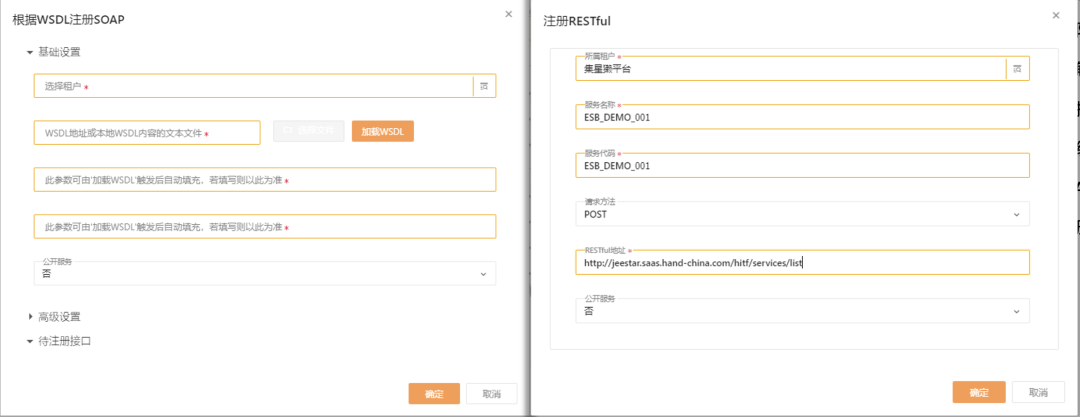Image resolution: width=1080 pixels, height=417 pixels.
Task: Close the 注册RESTful dialog
Action: pyautogui.click(x=1056, y=15)
